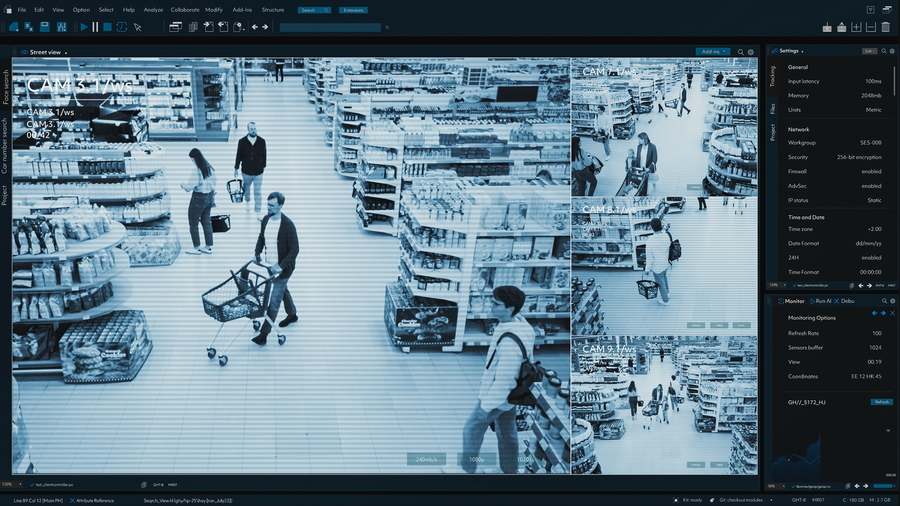The image size is (900, 506).
Task: Click the Refresh button
Action: (881, 402)
